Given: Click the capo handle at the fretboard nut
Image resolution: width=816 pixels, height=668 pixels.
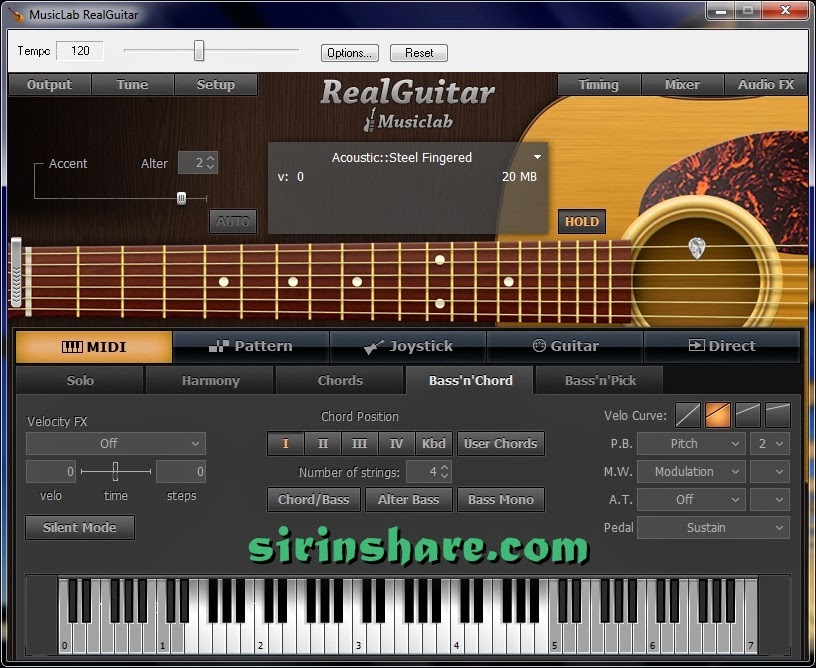Looking at the screenshot, I should tap(16, 272).
